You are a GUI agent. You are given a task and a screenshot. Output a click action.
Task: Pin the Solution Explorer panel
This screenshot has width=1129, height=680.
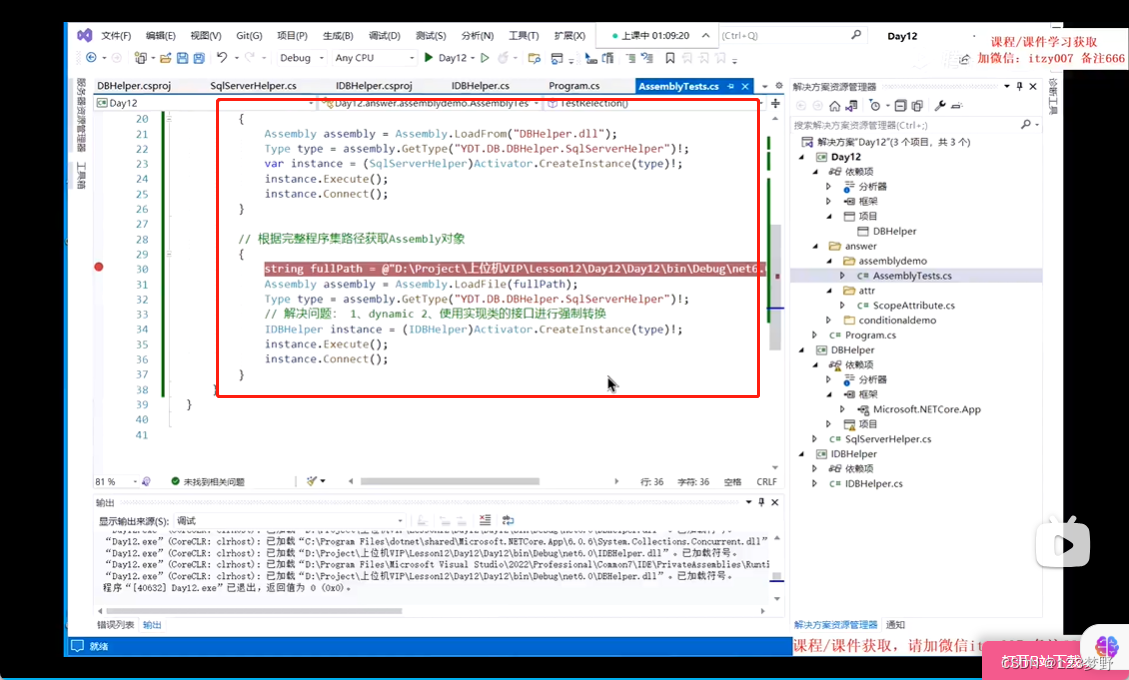click(x=1020, y=86)
